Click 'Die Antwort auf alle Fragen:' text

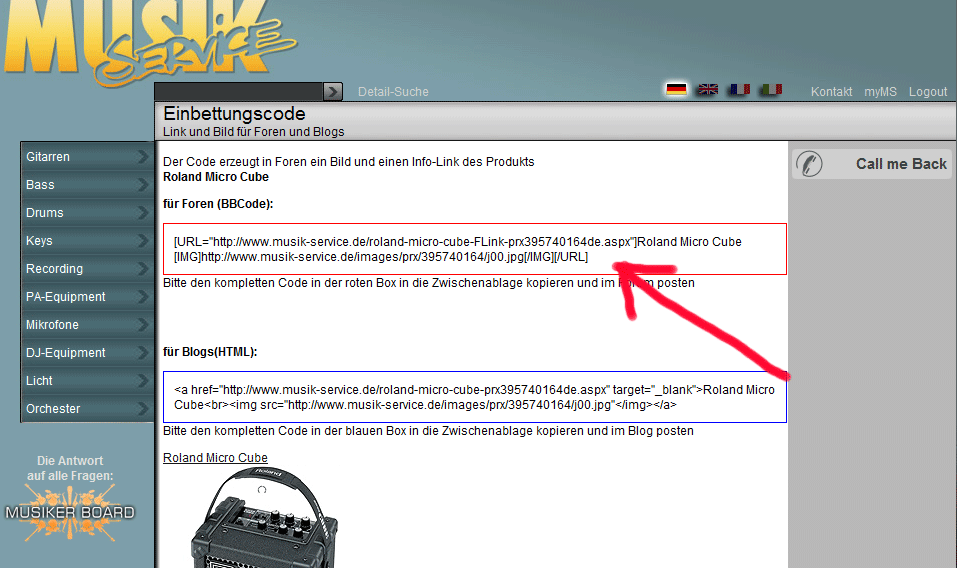point(70,468)
